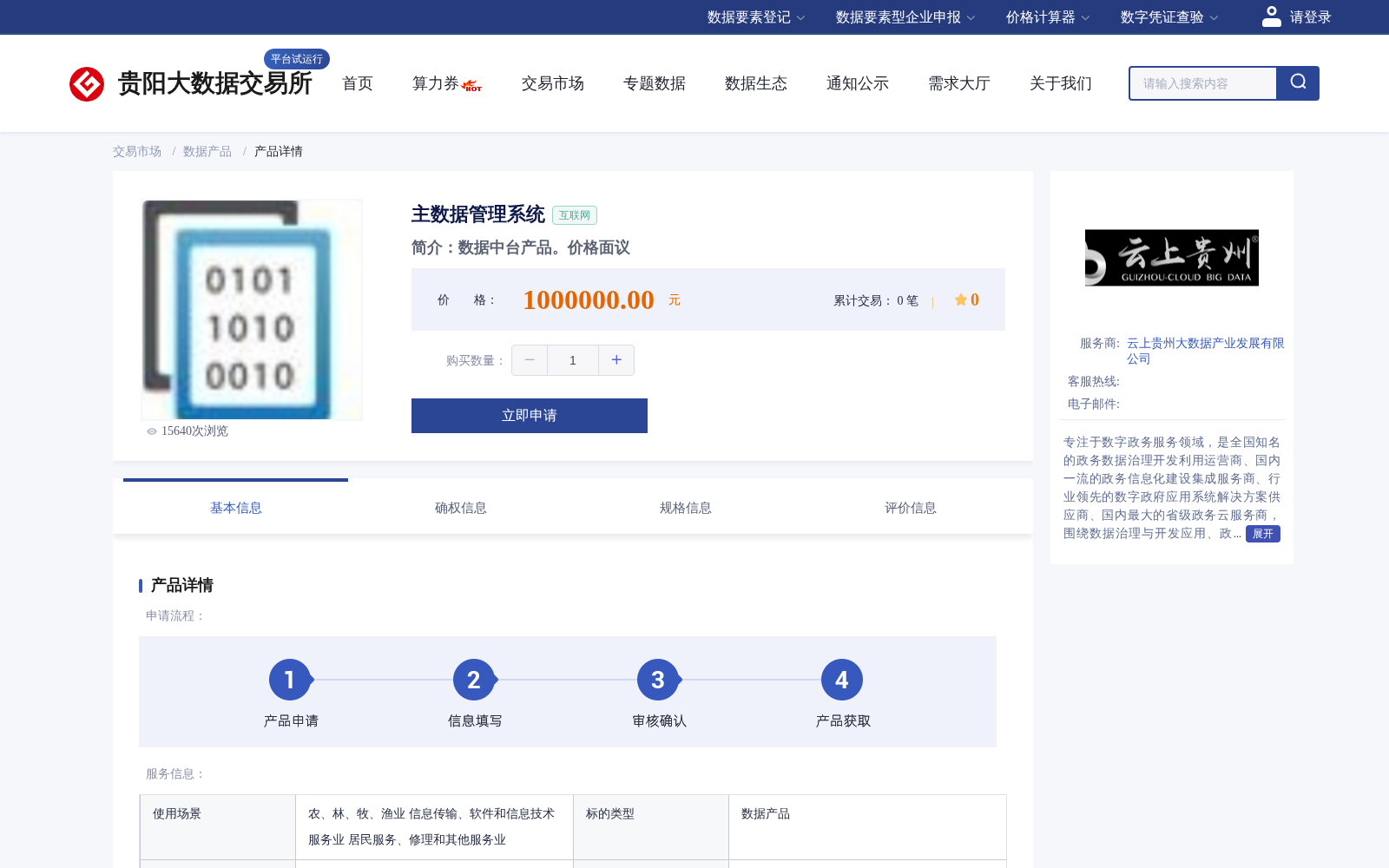
Task: Go to 首页 in navigation
Action: (358, 83)
